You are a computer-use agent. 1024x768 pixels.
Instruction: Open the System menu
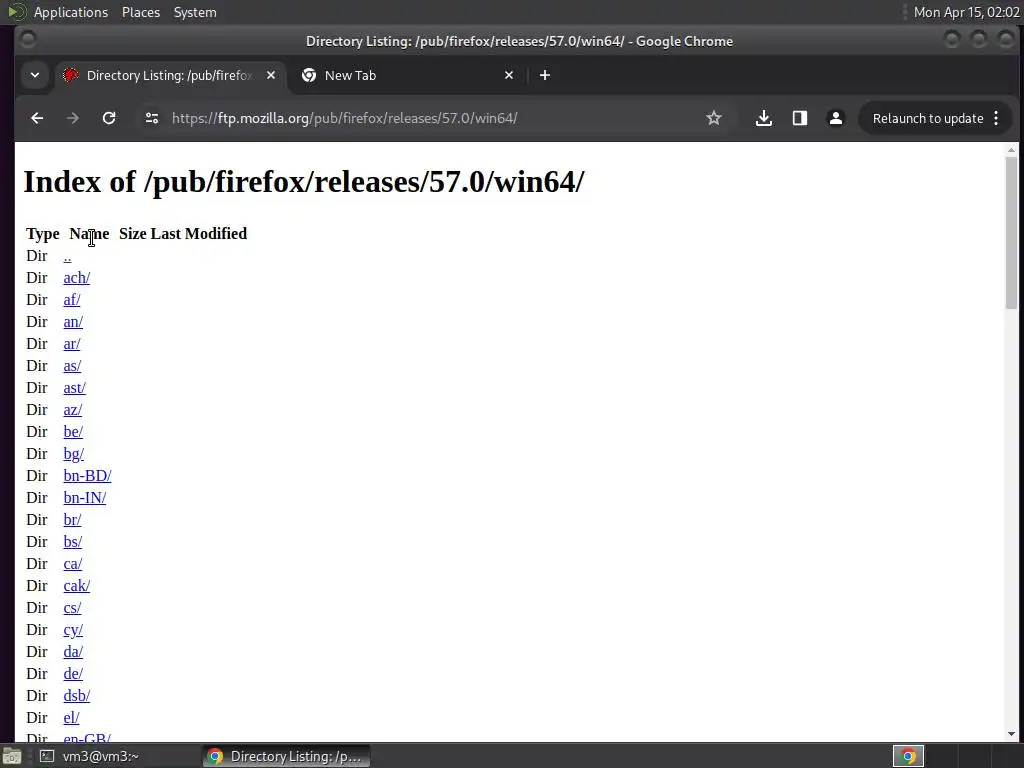[195, 12]
